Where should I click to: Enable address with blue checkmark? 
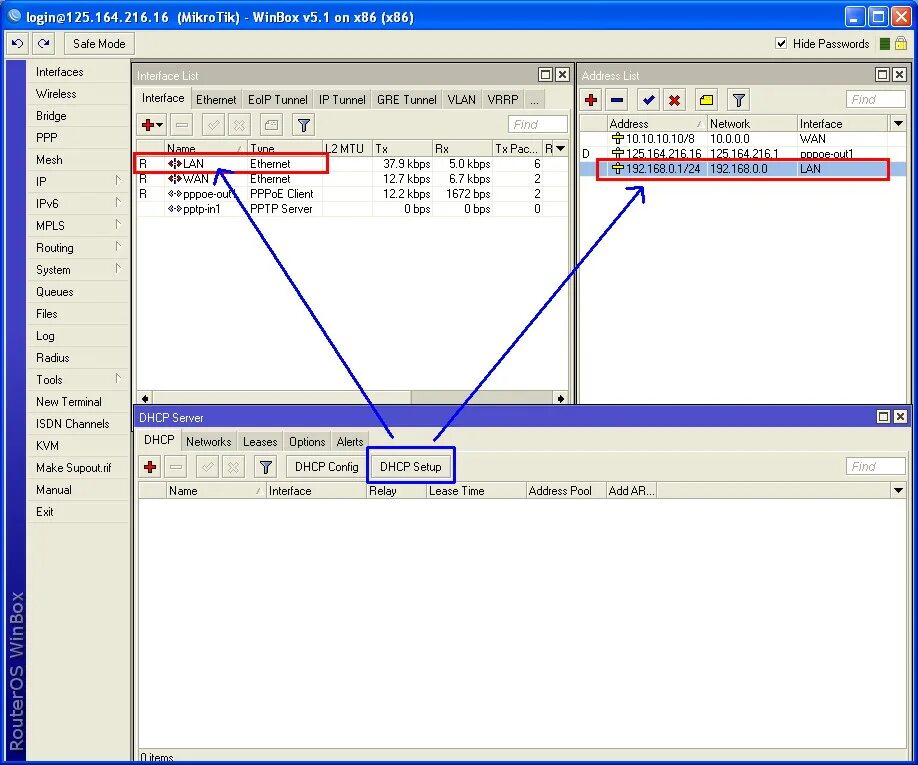648,100
